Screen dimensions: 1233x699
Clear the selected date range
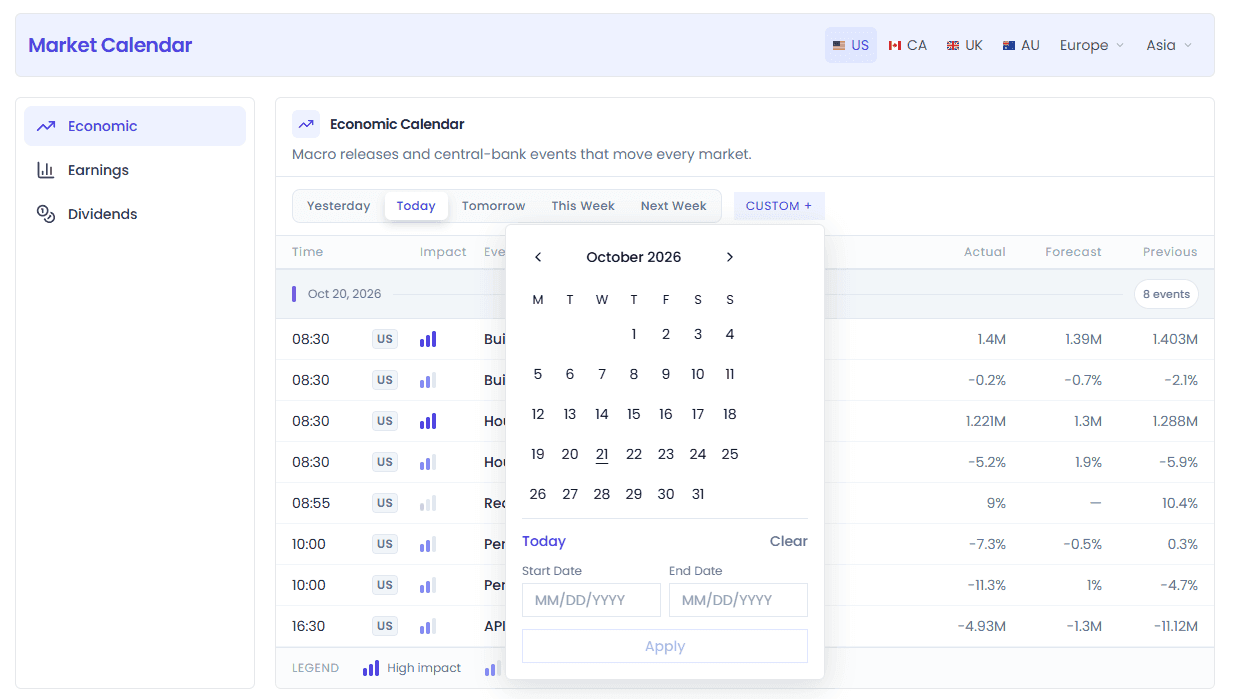(x=788, y=541)
